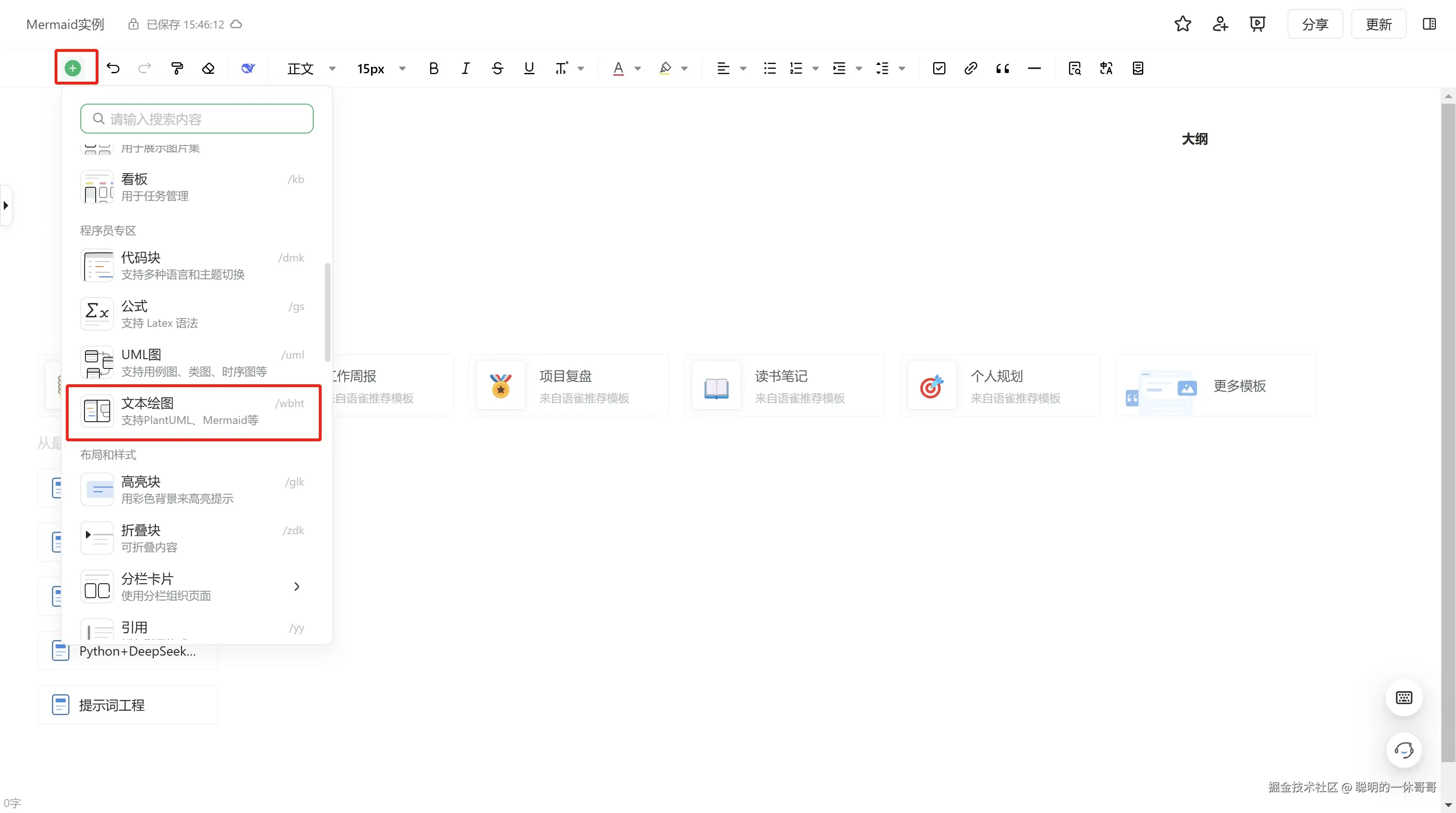The height and width of the screenshot is (813, 1456).
Task: Click the 更新 update button
Action: click(1378, 24)
